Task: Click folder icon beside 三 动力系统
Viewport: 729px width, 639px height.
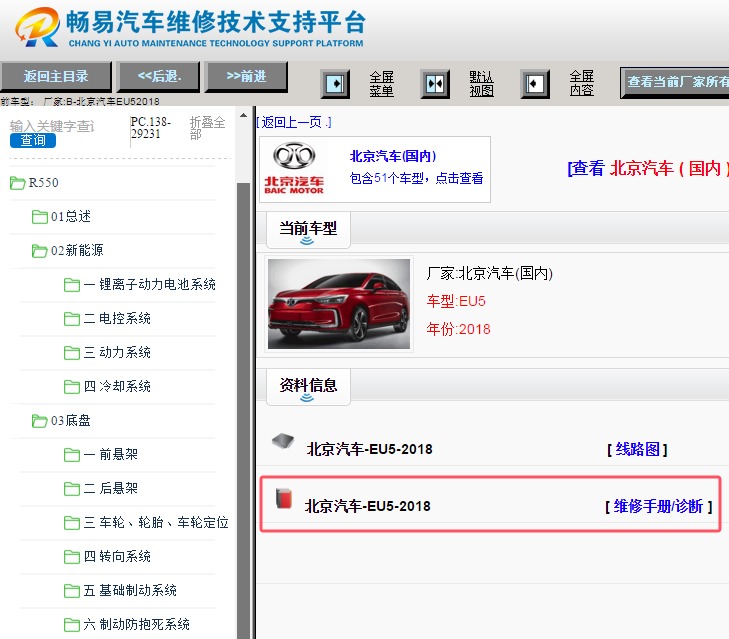Action: click(x=72, y=353)
